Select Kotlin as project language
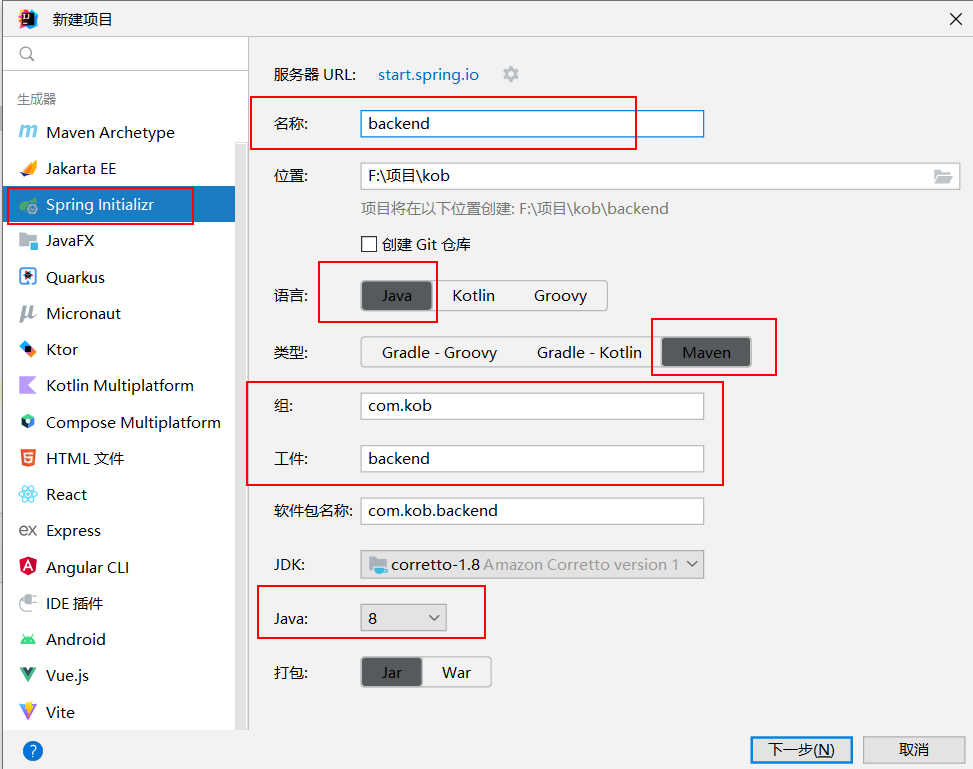Screen dimensions: 973x769 tap(473, 295)
